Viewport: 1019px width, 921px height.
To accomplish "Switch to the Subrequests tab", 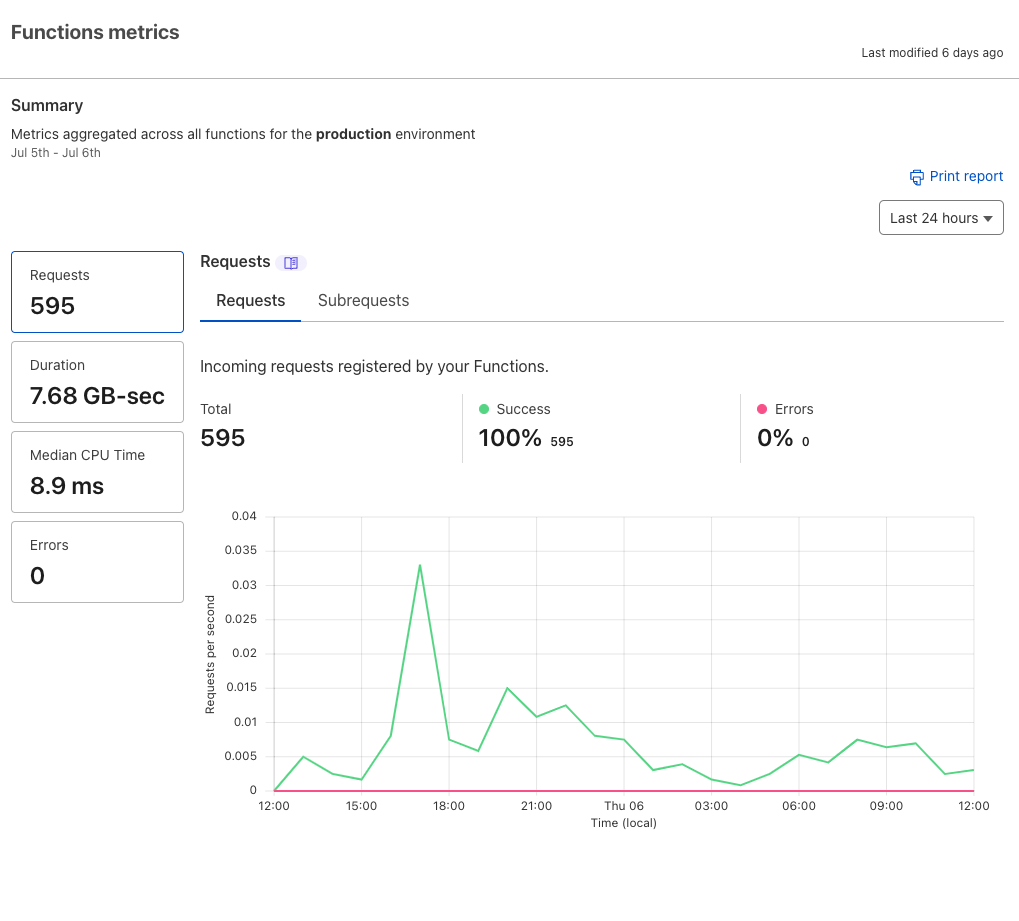I will pos(363,301).
